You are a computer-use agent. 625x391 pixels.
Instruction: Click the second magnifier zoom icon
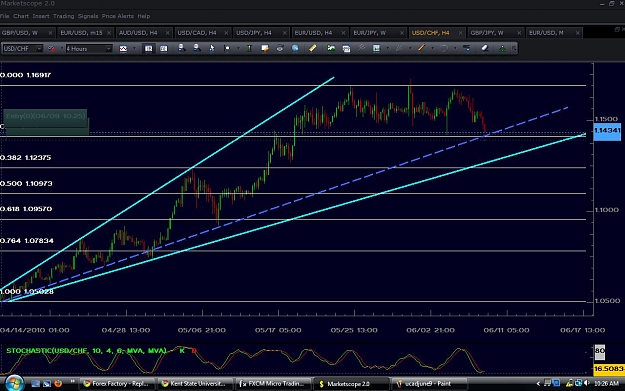(x=197, y=48)
